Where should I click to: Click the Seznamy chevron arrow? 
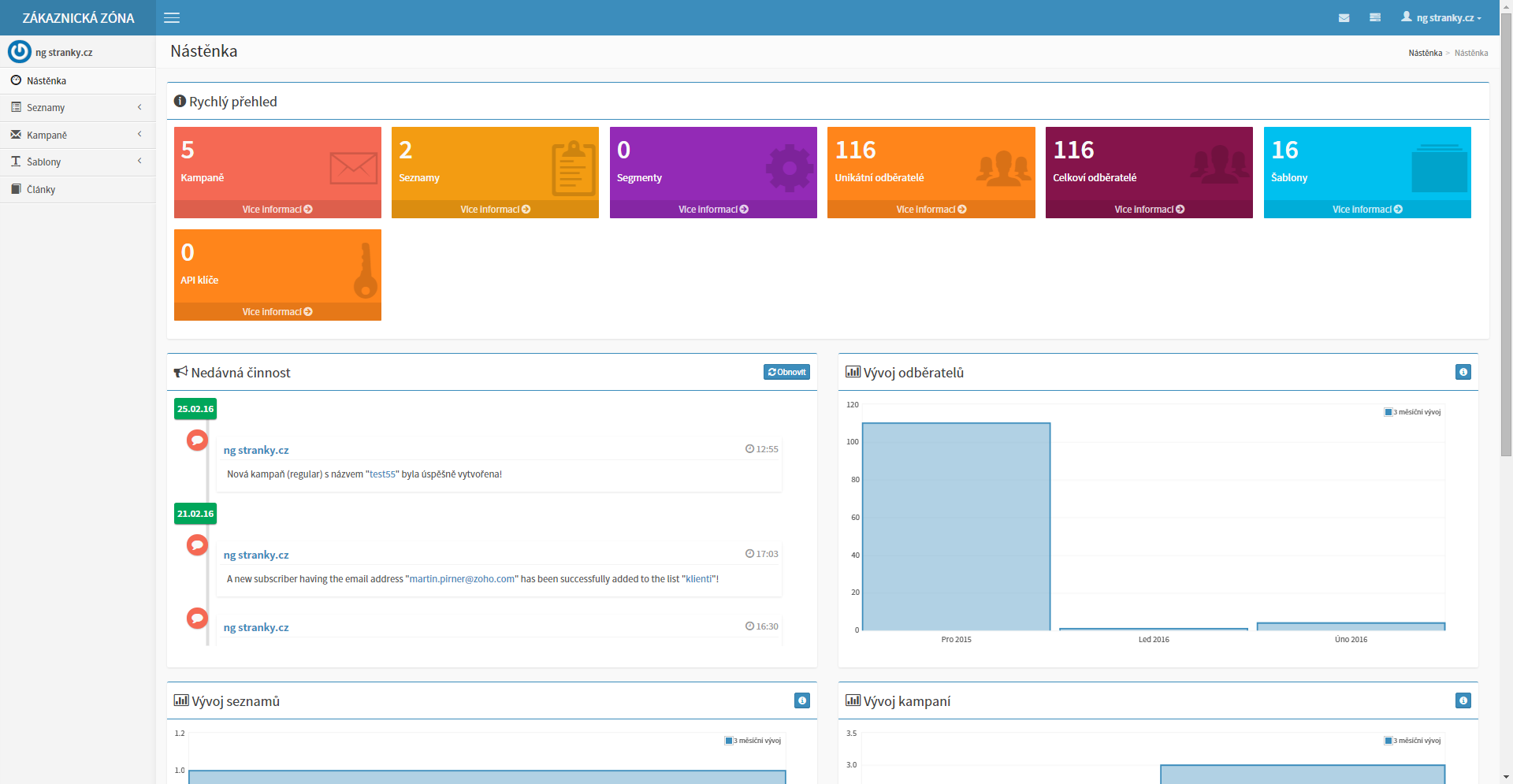[x=139, y=107]
